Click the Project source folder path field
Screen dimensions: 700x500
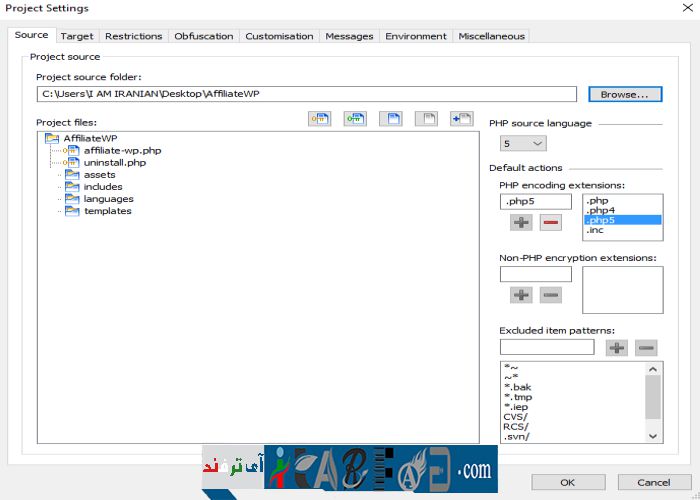[x=306, y=94]
